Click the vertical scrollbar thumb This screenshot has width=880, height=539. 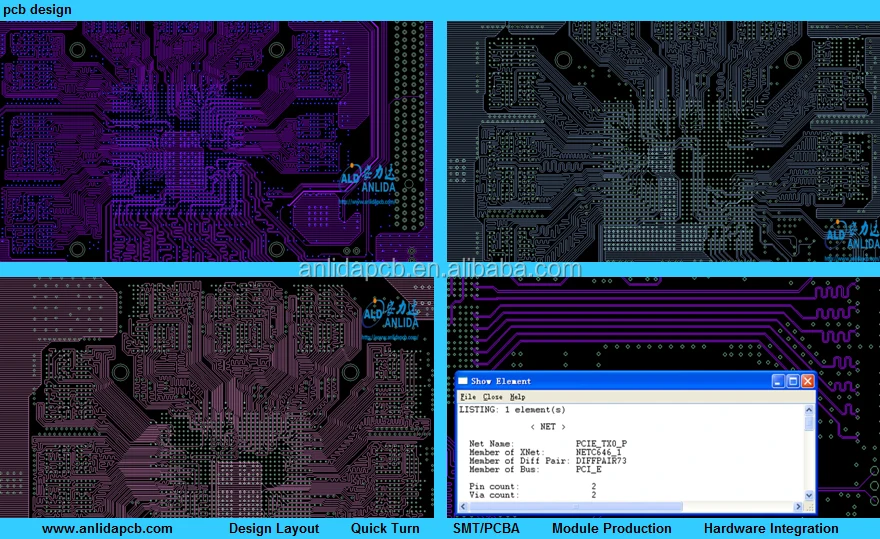coord(810,423)
